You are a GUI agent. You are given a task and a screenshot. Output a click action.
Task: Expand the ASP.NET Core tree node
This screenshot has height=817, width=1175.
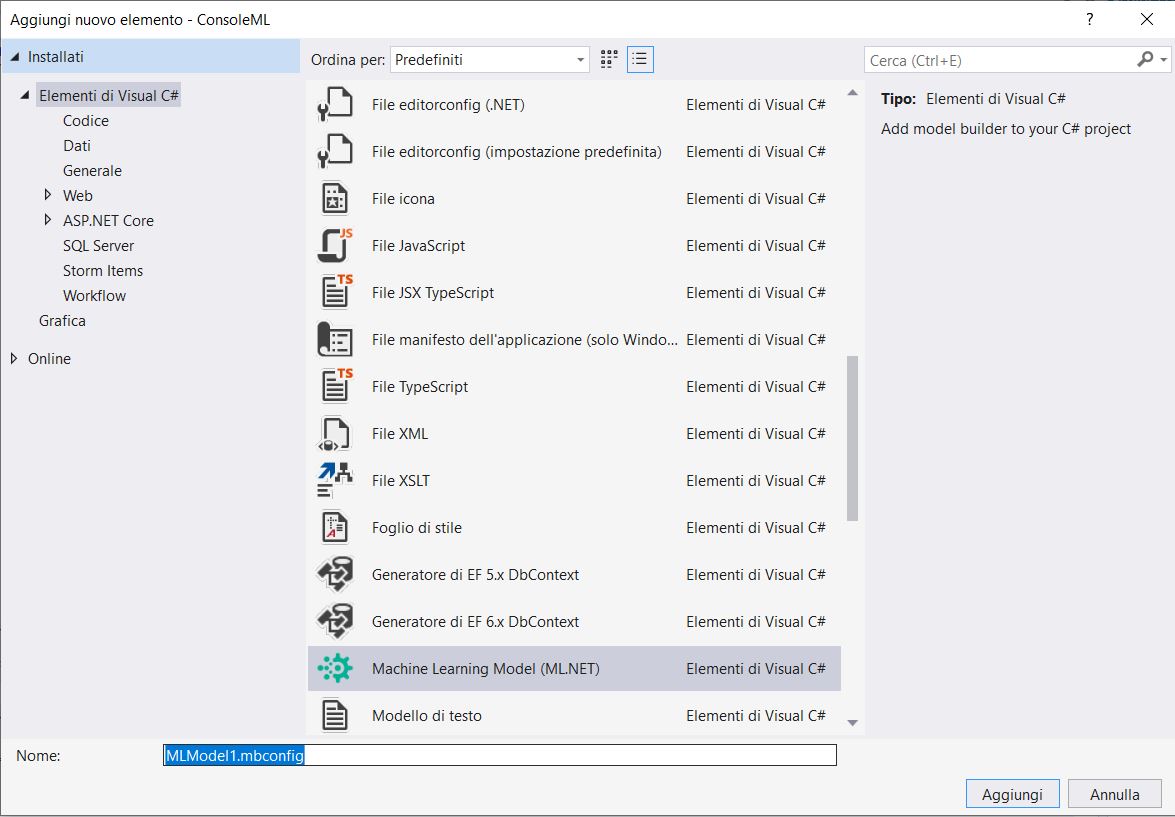coord(48,220)
